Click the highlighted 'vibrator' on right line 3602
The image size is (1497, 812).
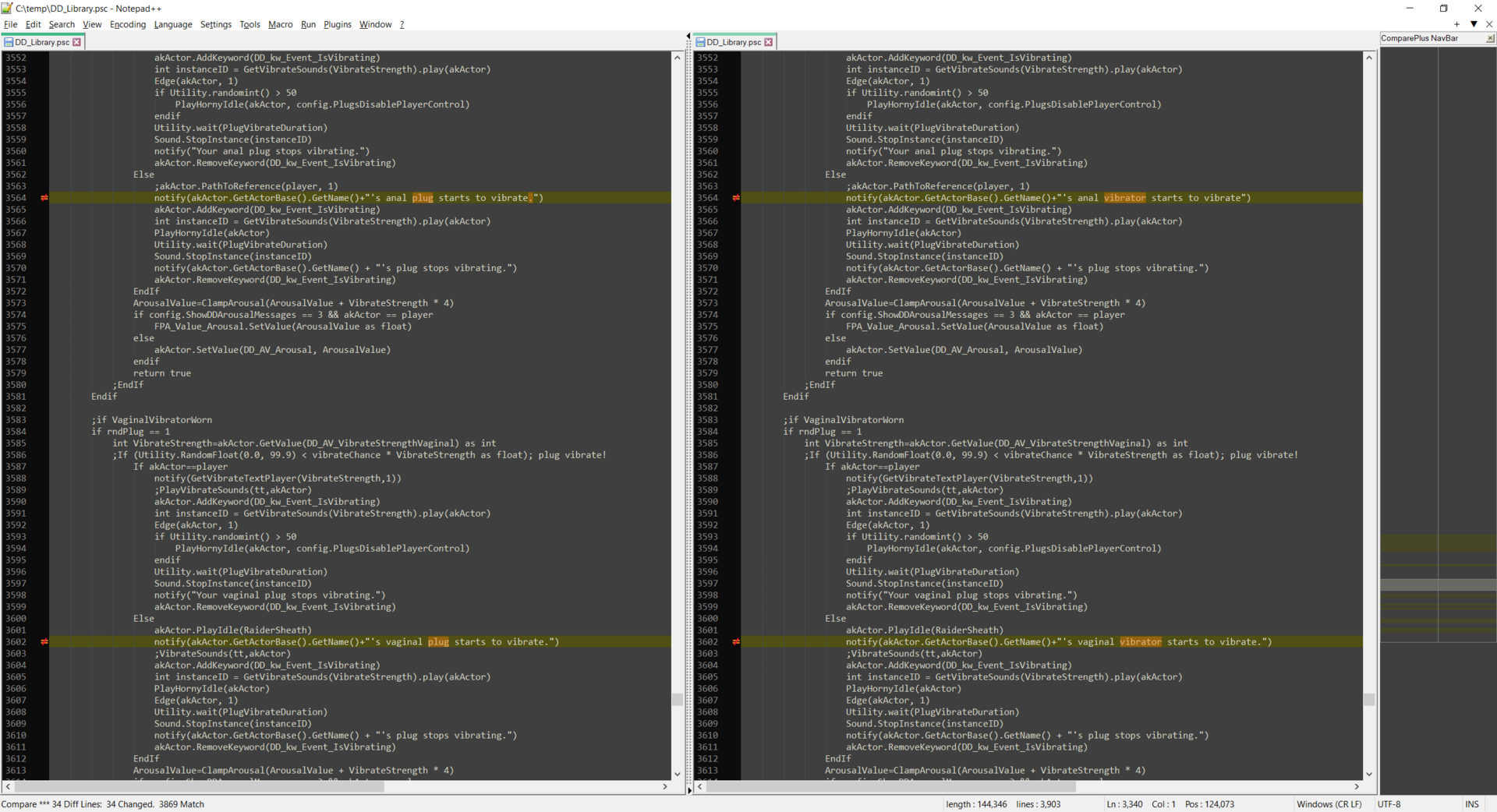click(x=1141, y=642)
